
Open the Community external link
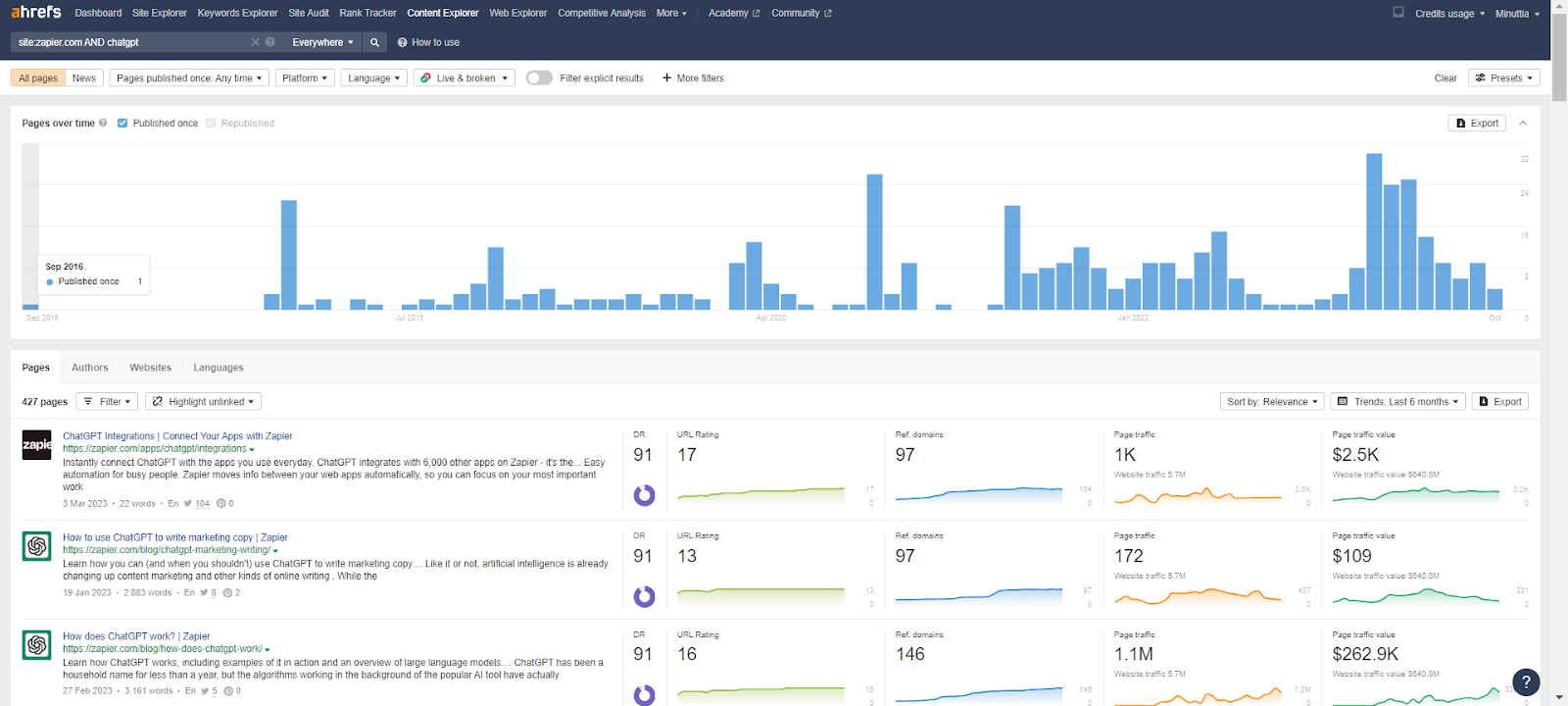[802, 13]
